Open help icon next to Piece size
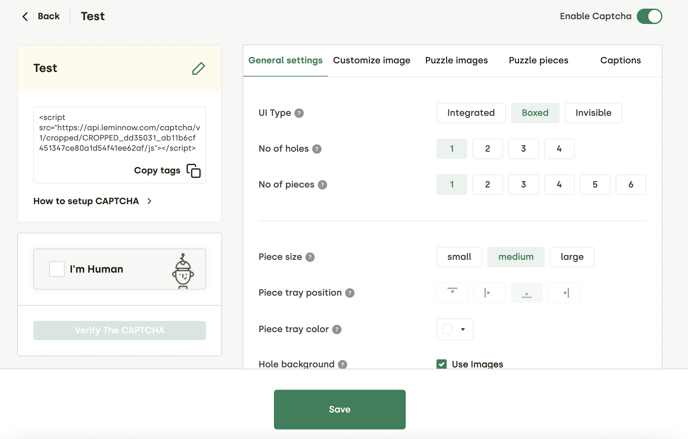688x439 pixels. pos(310,257)
